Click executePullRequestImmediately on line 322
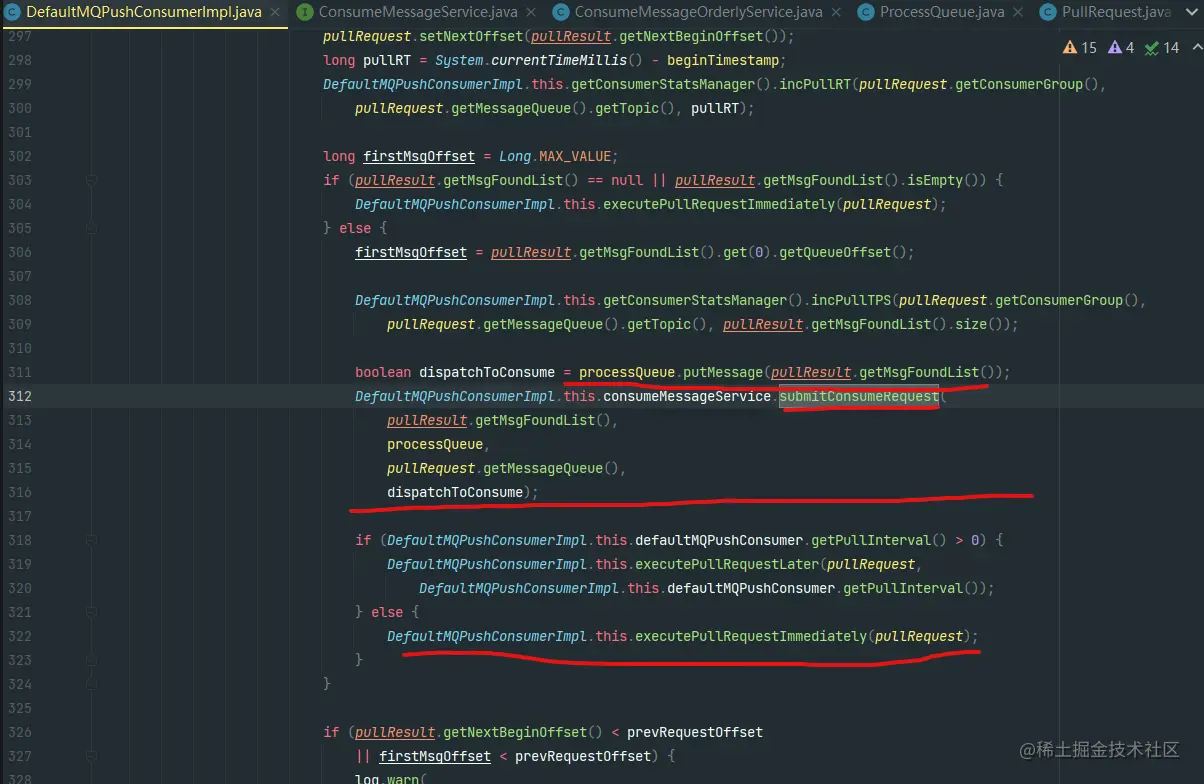 (751, 636)
